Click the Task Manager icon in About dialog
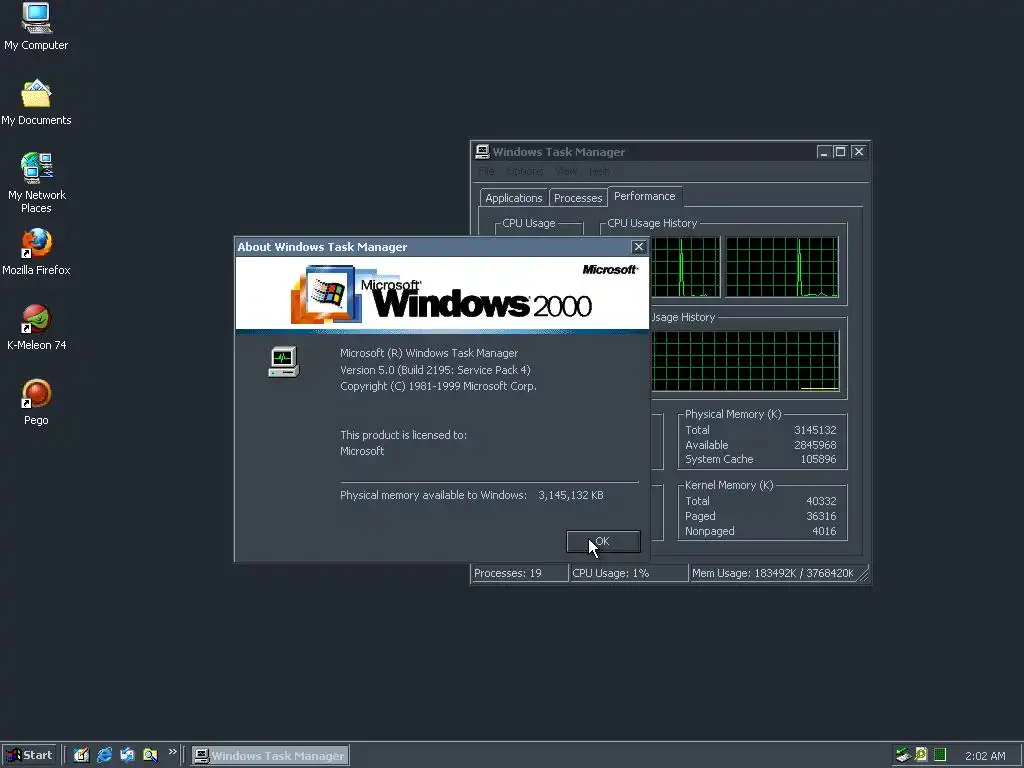The height and width of the screenshot is (768, 1024). (283, 362)
